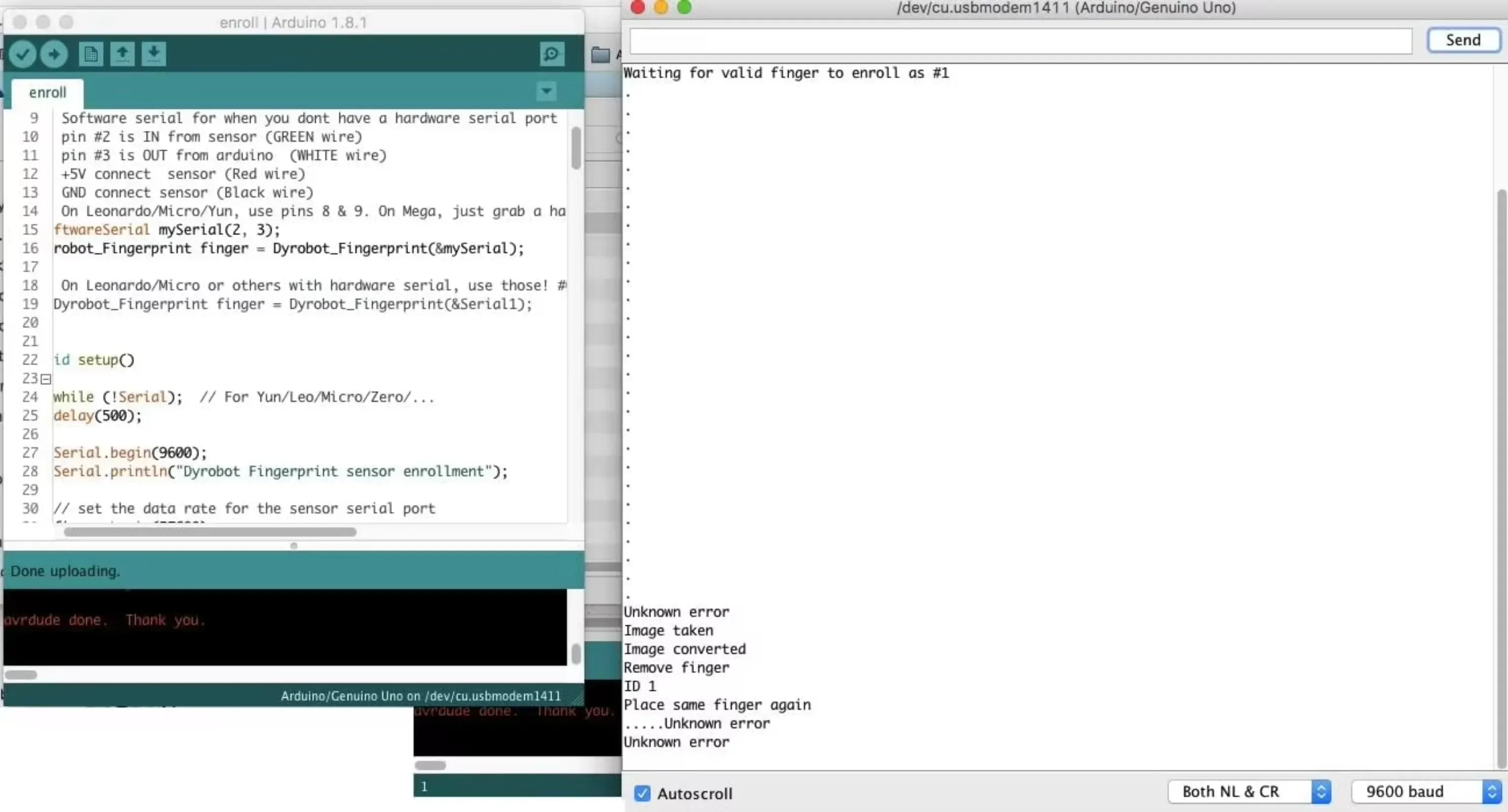The width and height of the screenshot is (1508, 812).
Task: Save sketch using the Save icon
Action: (x=153, y=54)
